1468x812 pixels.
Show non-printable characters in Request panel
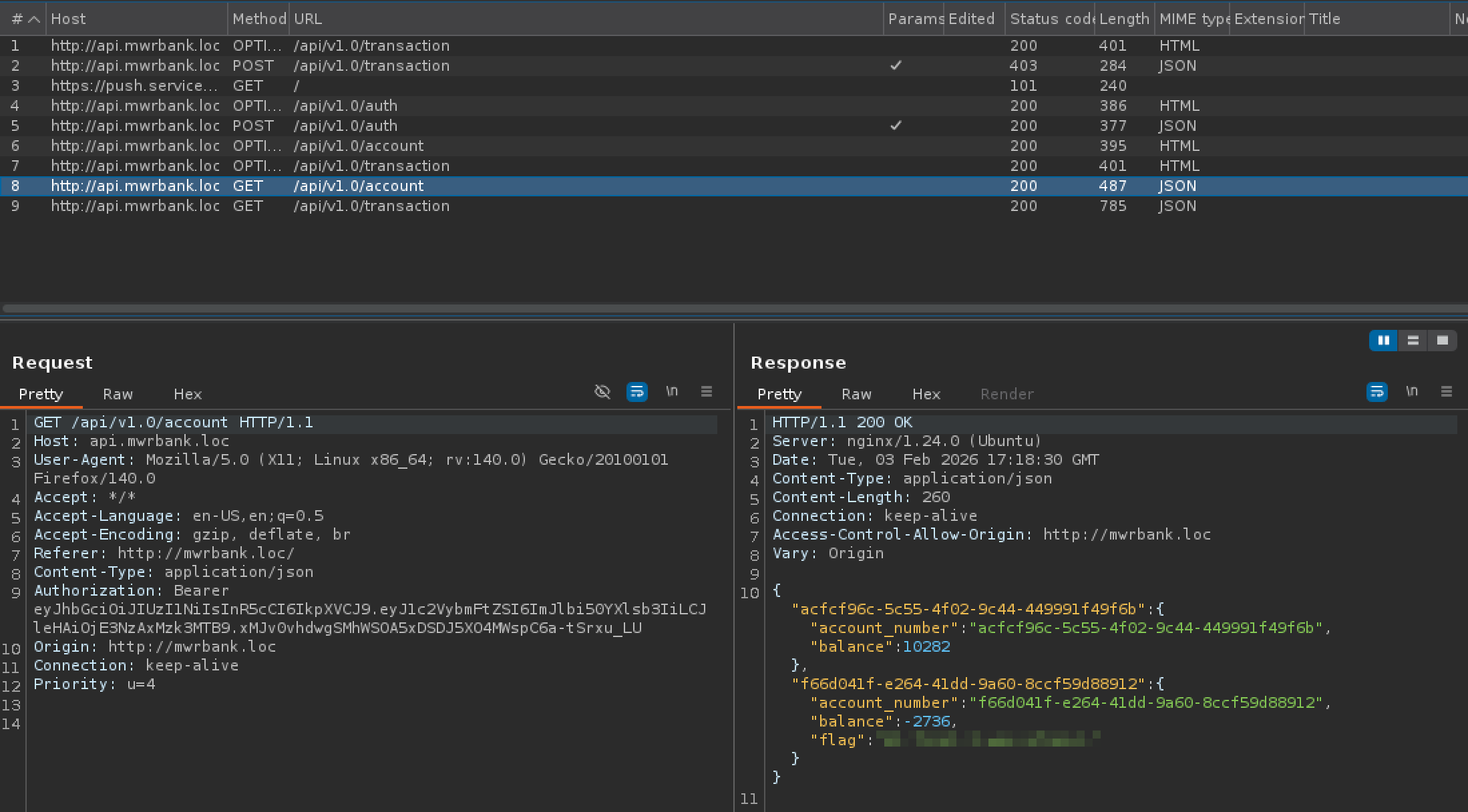tap(672, 392)
